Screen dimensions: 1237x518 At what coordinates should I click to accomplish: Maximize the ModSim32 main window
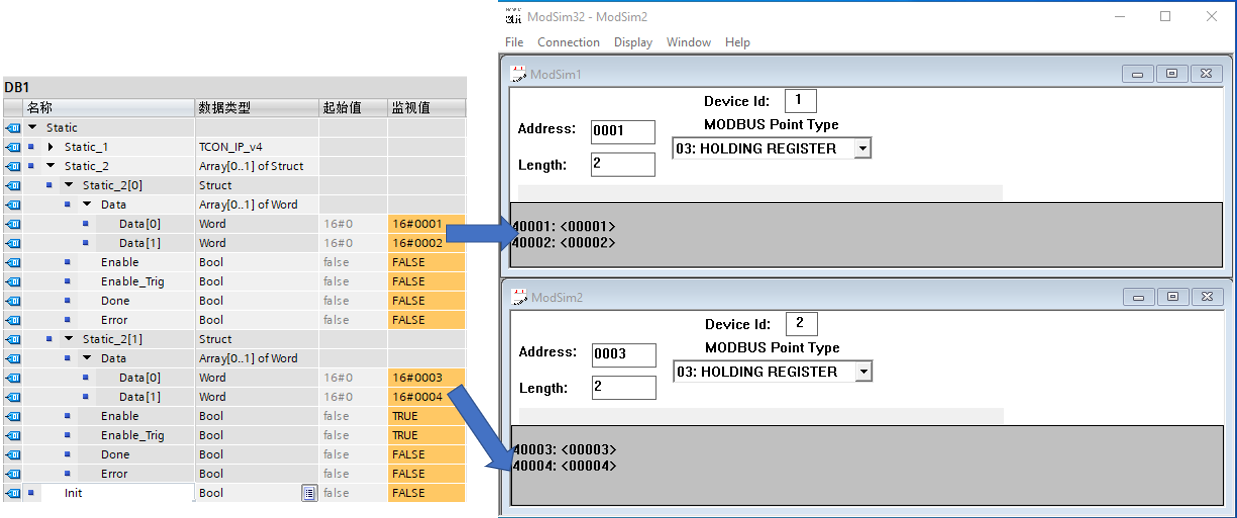pyautogui.click(x=1165, y=16)
